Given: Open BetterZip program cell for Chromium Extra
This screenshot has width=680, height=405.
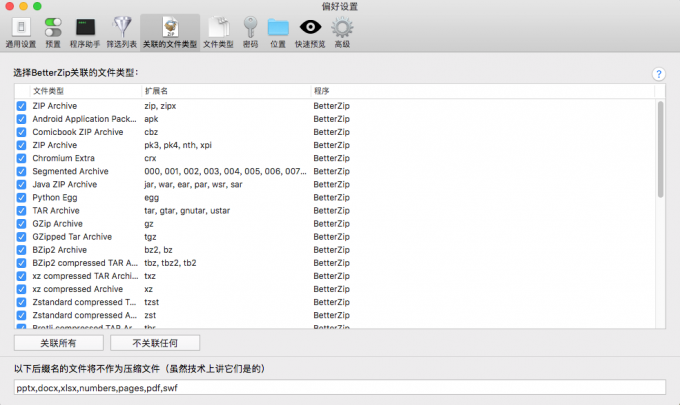Looking at the screenshot, I should click(331, 158).
